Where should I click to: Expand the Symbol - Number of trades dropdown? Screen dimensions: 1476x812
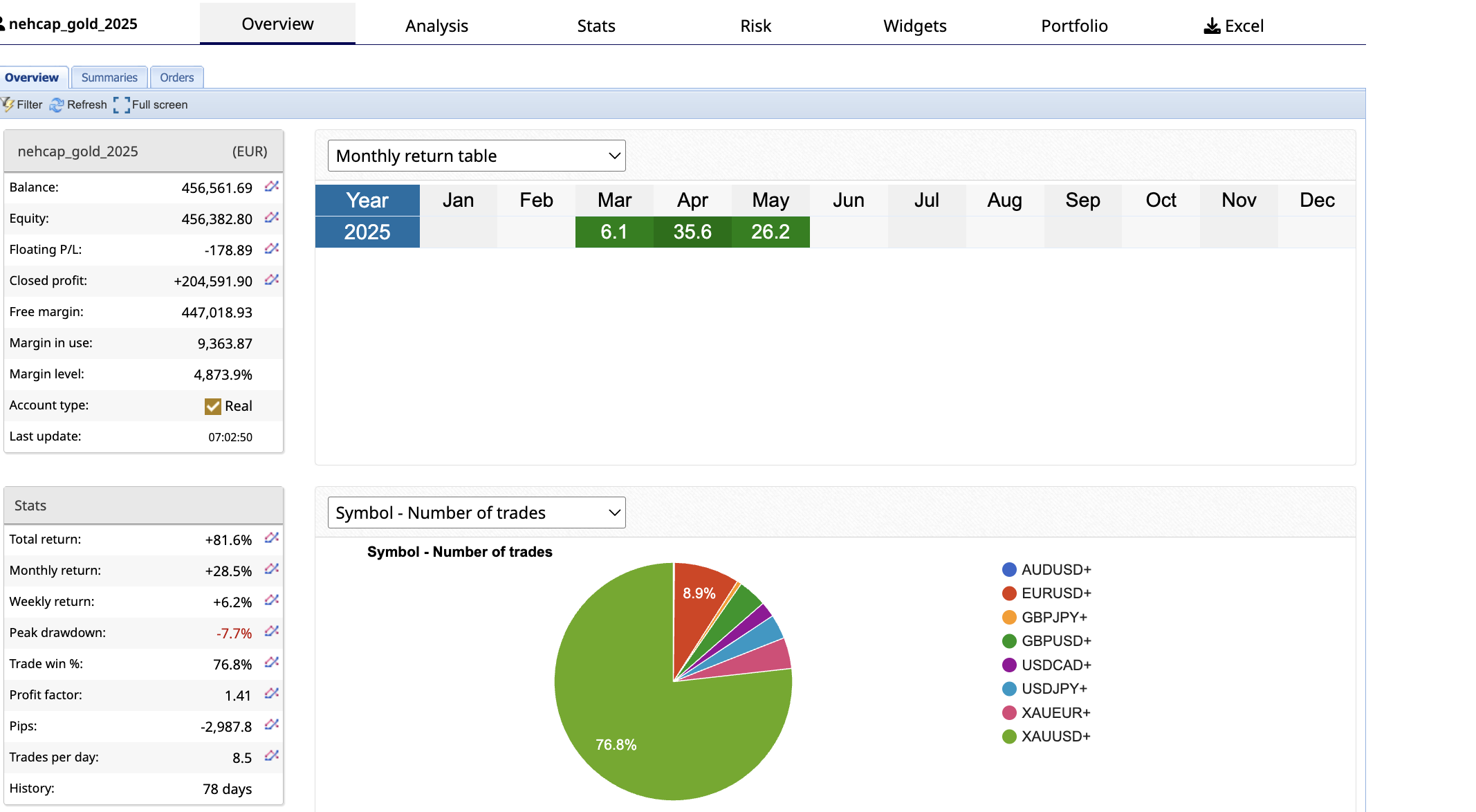[477, 513]
